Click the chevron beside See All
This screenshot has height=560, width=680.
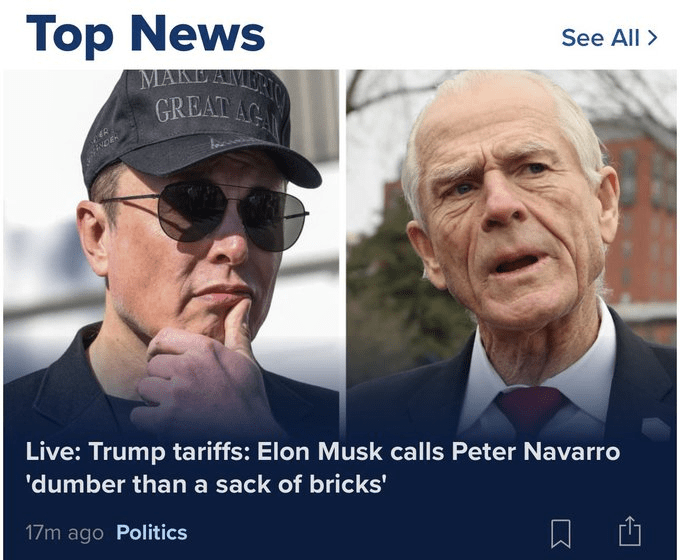pos(653,38)
